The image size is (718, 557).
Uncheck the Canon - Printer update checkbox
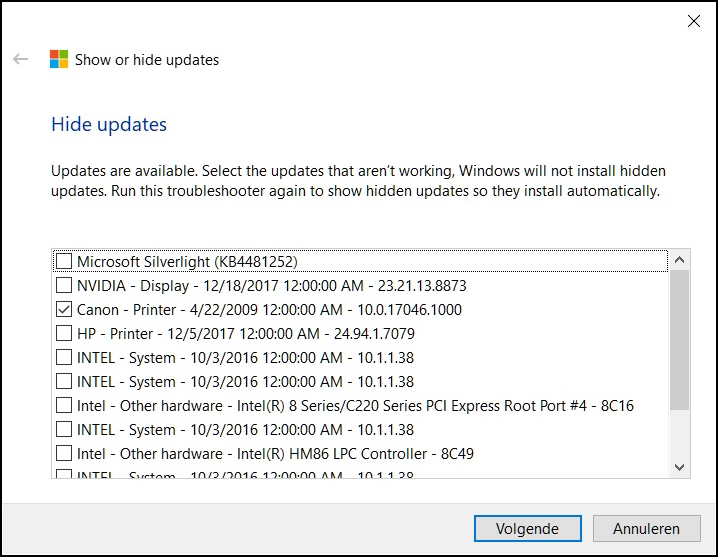64,310
